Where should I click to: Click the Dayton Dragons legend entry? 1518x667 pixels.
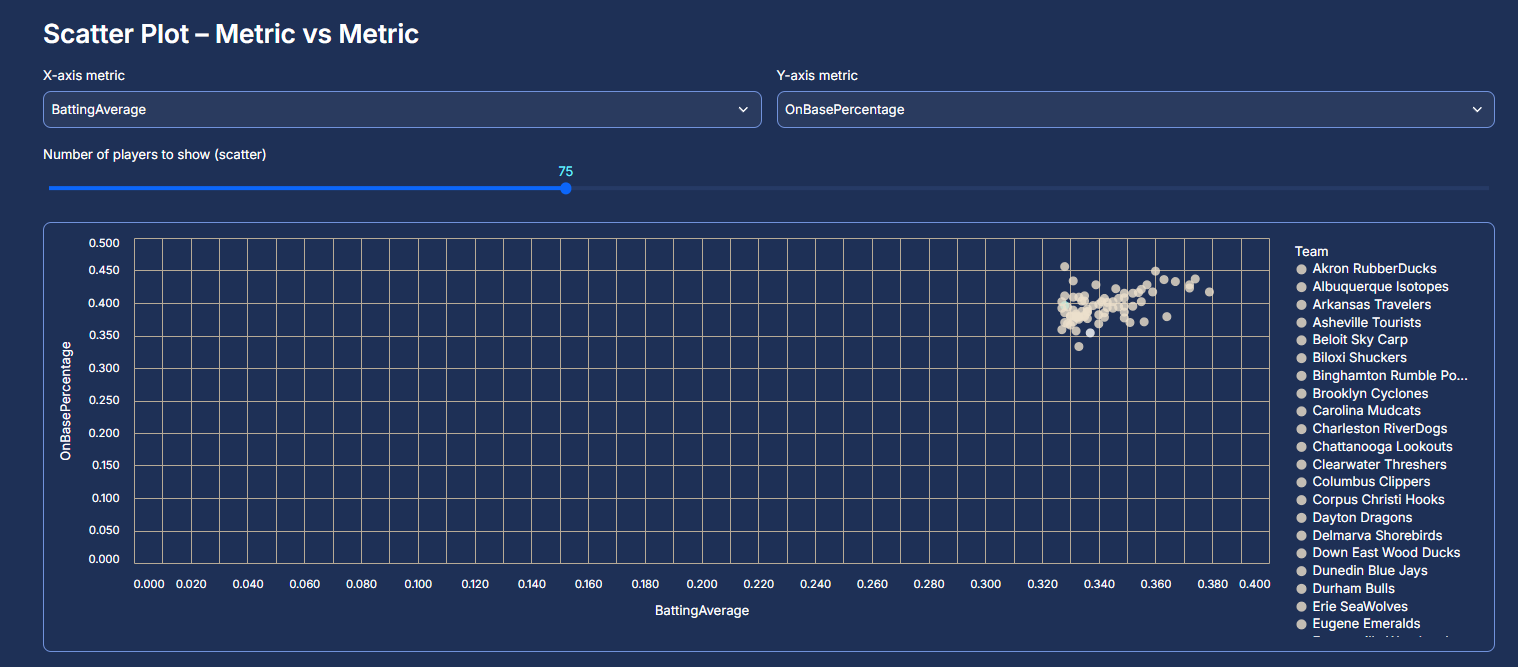tap(1354, 518)
